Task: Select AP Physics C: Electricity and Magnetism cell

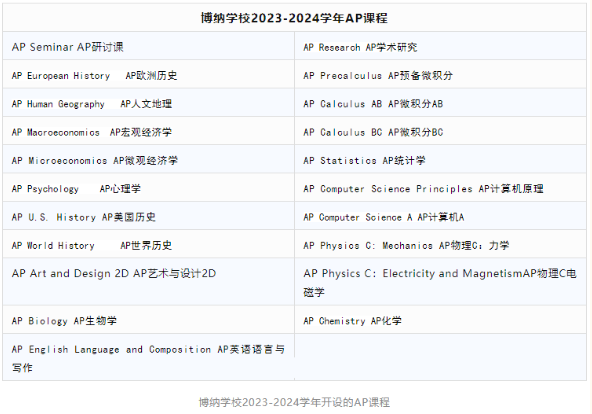Action: pyautogui.click(x=441, y=282)
